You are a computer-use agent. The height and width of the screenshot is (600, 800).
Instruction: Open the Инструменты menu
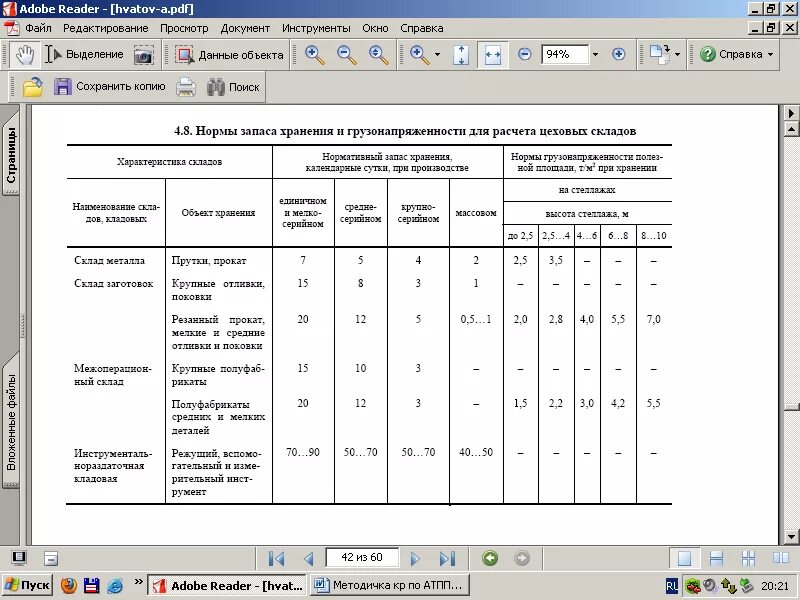[316, 29]
